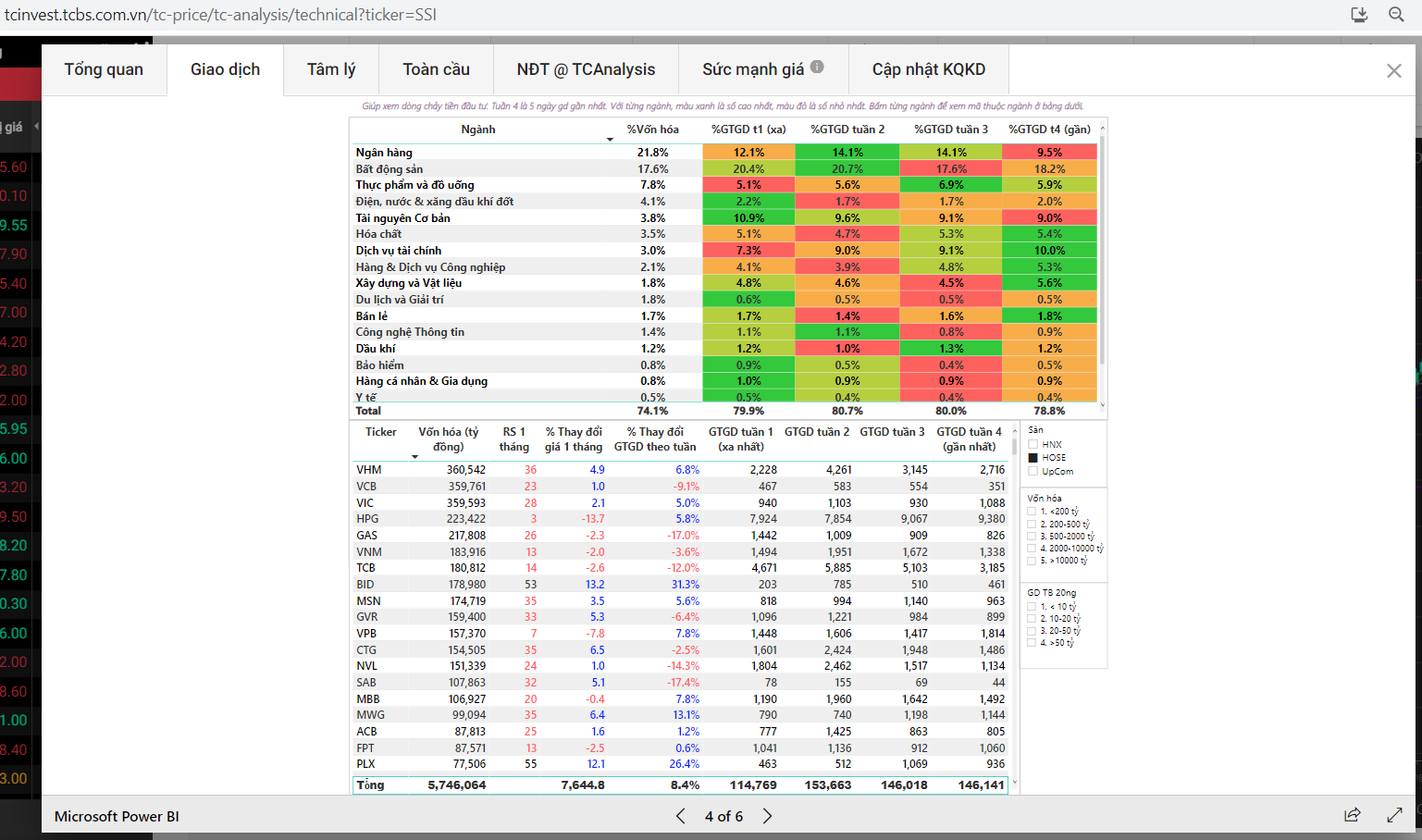The image size is (1422, 840).
Task: Go to next Power BI report page
Action: (767, 816)
